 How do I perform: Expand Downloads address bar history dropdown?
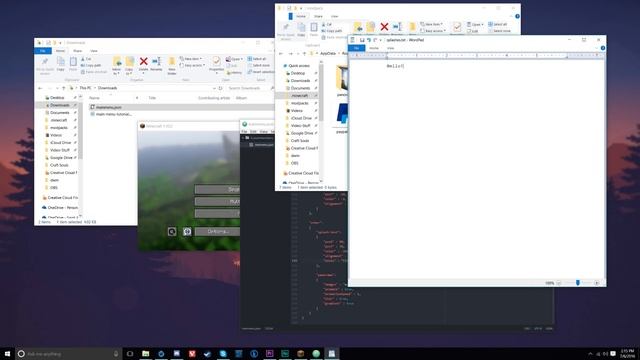tap(214, 88)
